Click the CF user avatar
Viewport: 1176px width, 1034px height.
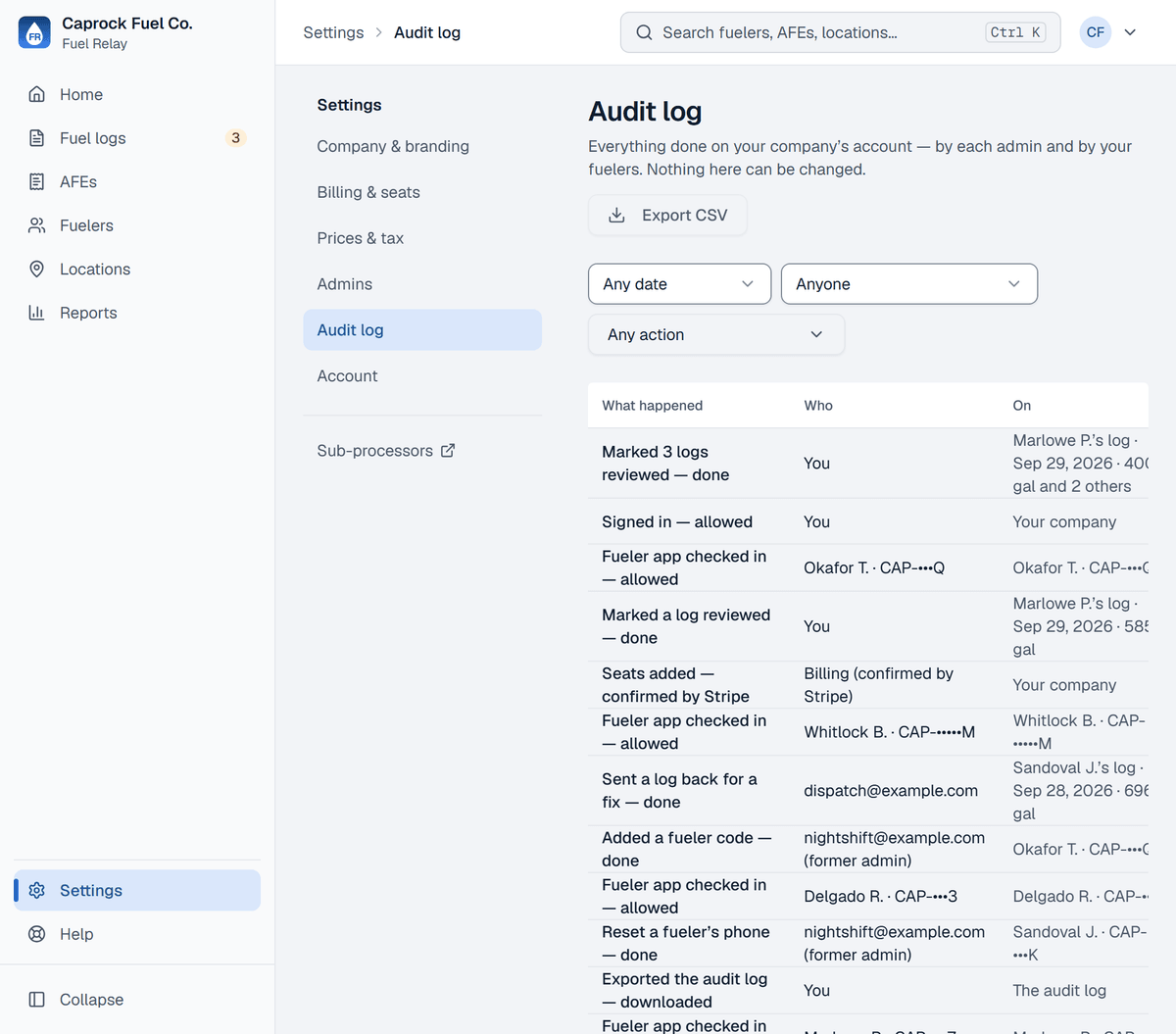(1096, 32)
